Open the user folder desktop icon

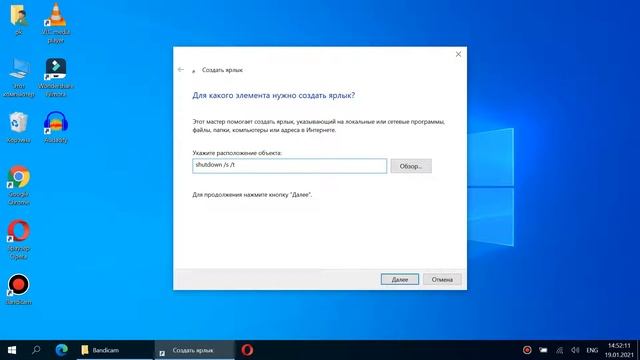(x=19, y=20)
